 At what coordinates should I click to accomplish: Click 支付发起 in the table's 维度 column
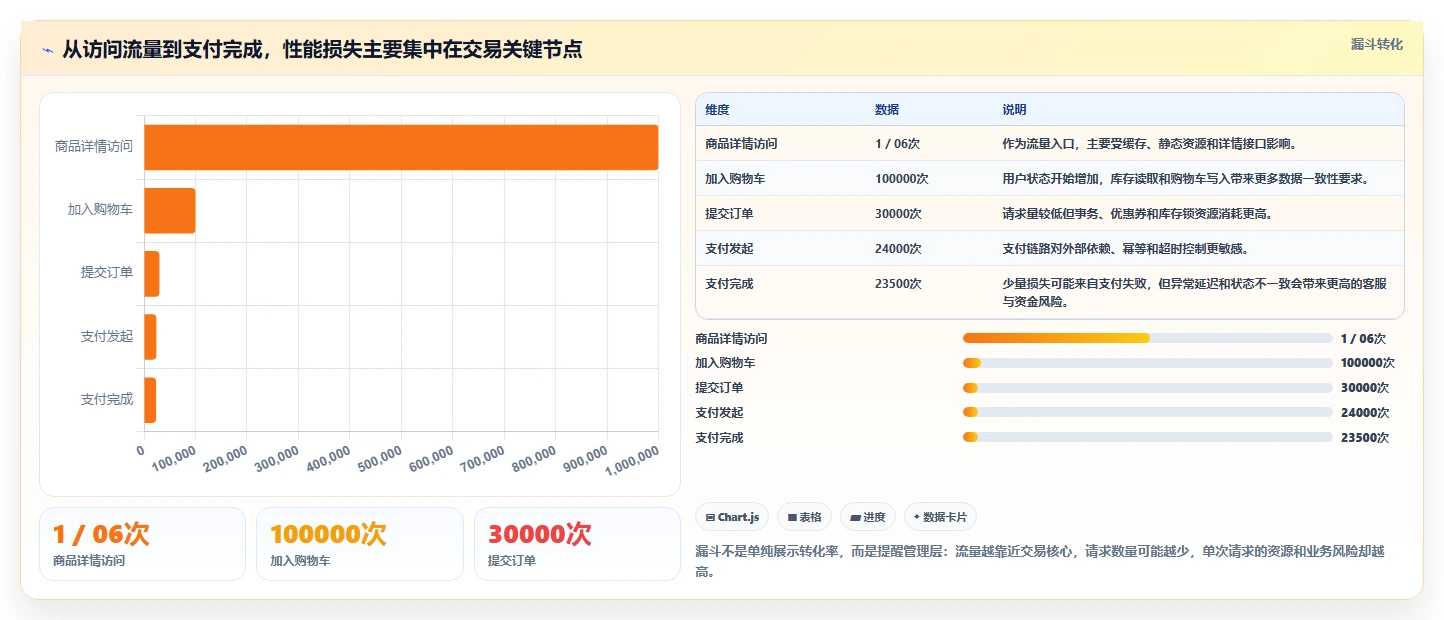point(729,249)
